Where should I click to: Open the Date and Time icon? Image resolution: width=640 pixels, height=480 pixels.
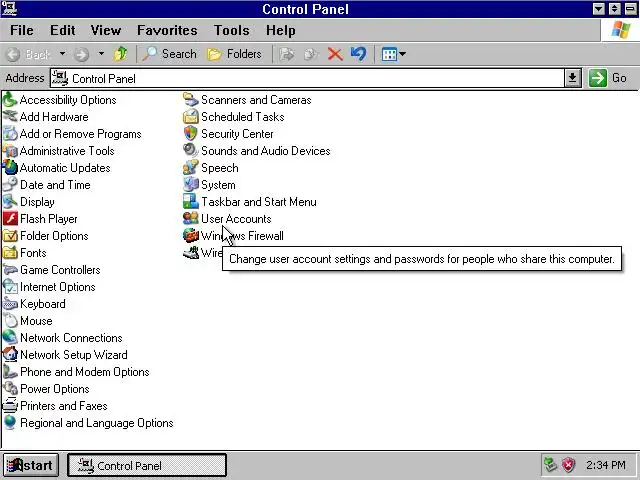(x=10, y=185)
